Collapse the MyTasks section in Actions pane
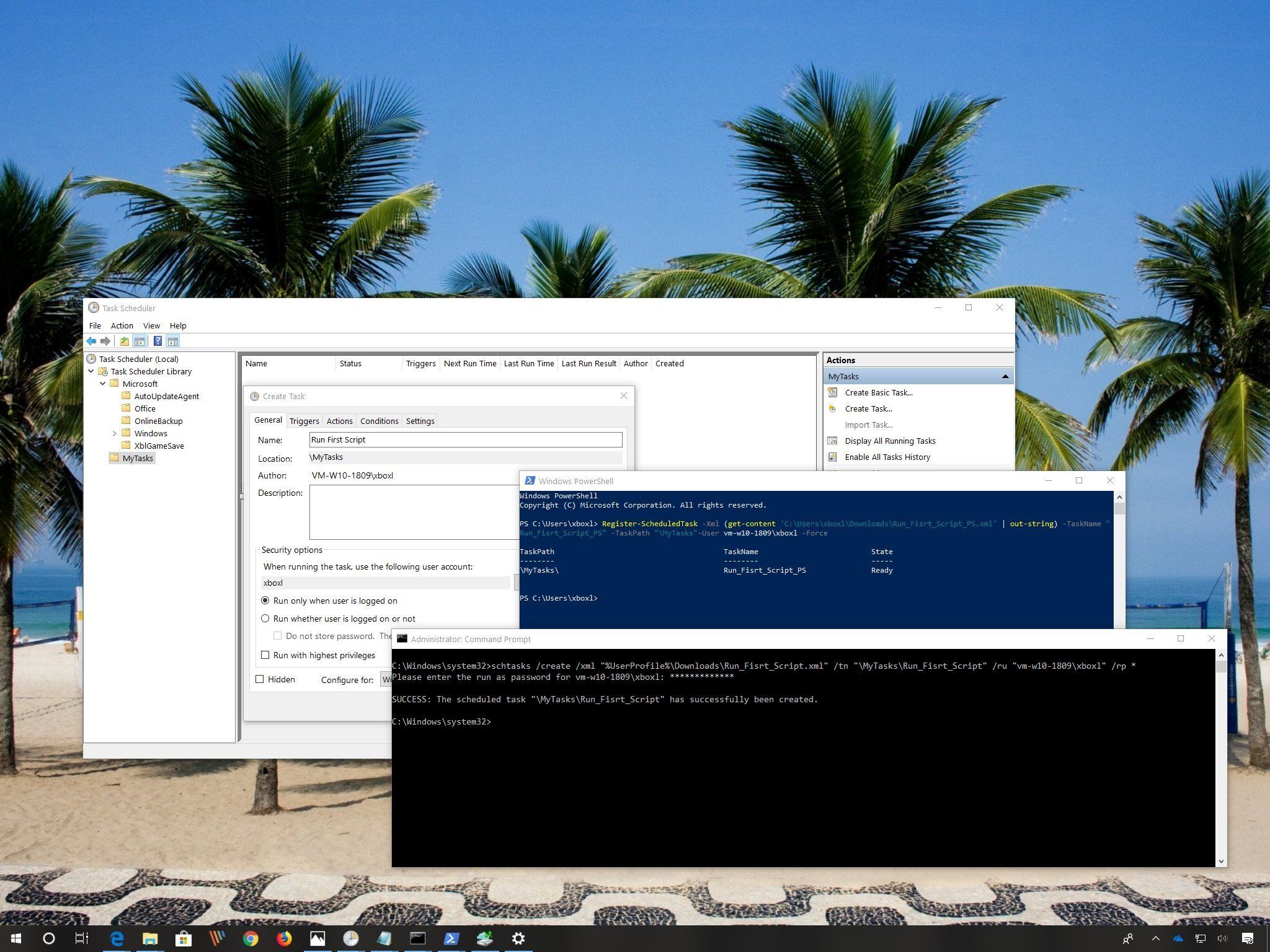Viewport: 1270px width, 952px height. pos(1005,376)
